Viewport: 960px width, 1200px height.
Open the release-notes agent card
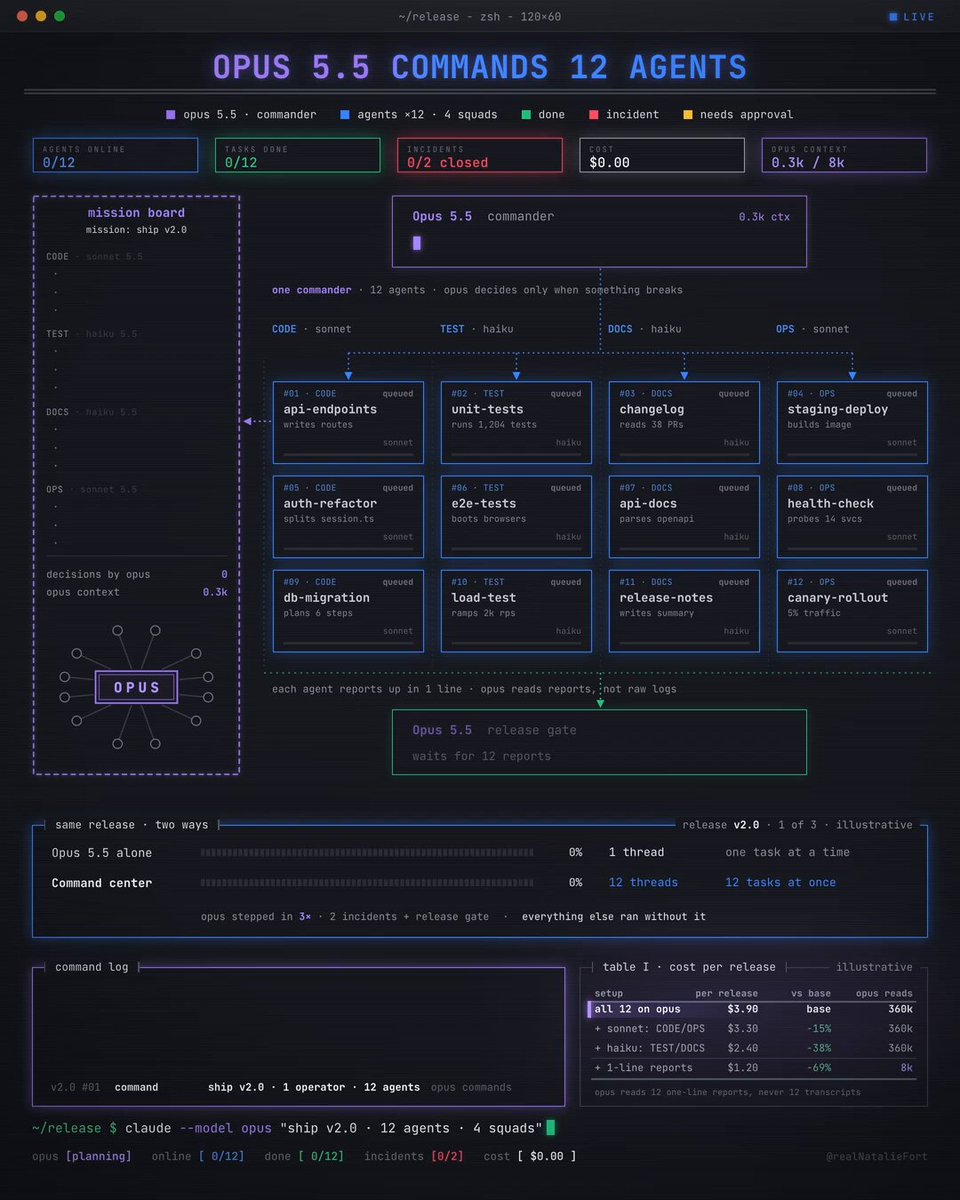(684, 611)
